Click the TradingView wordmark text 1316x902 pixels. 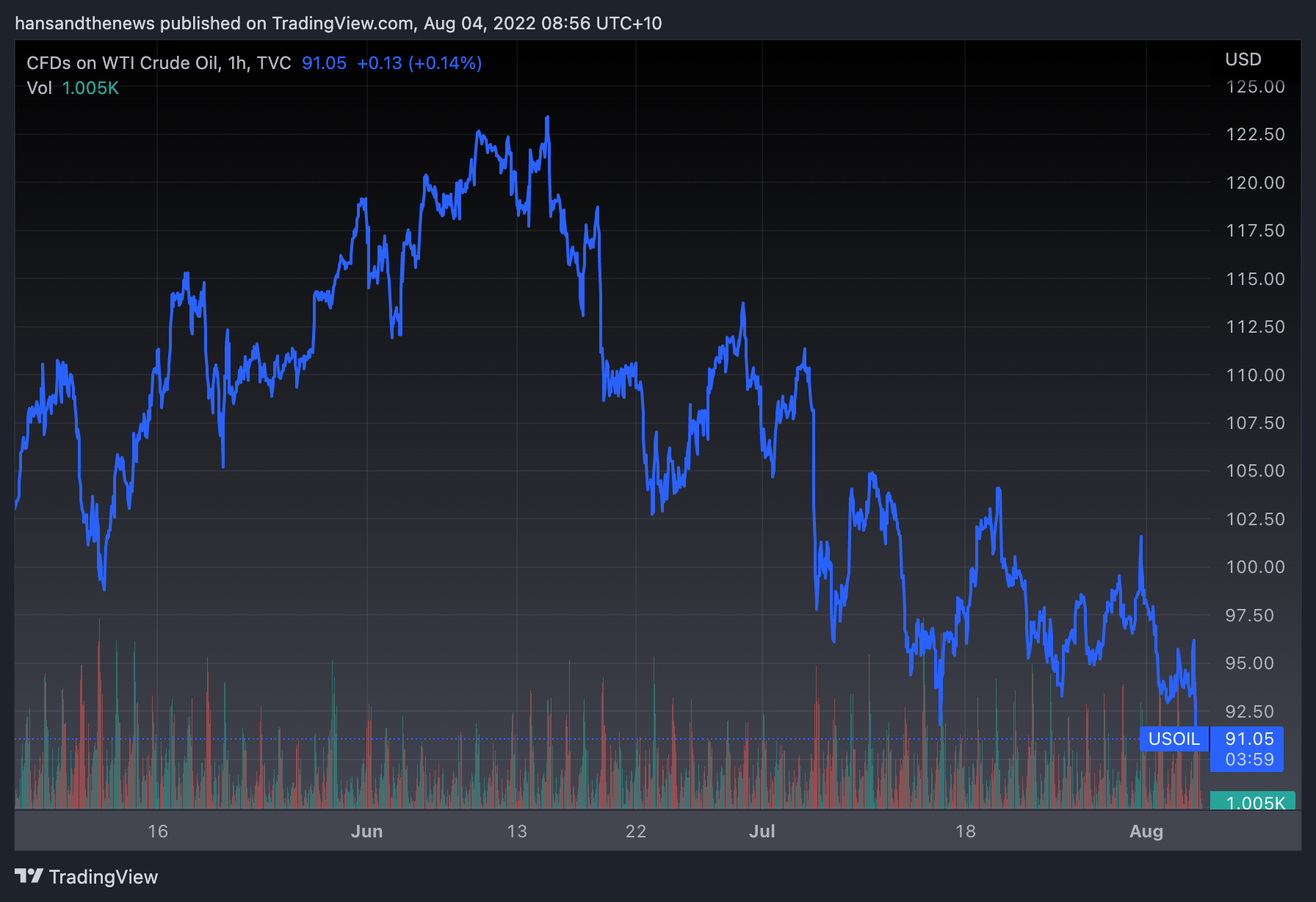pos(104,877)
